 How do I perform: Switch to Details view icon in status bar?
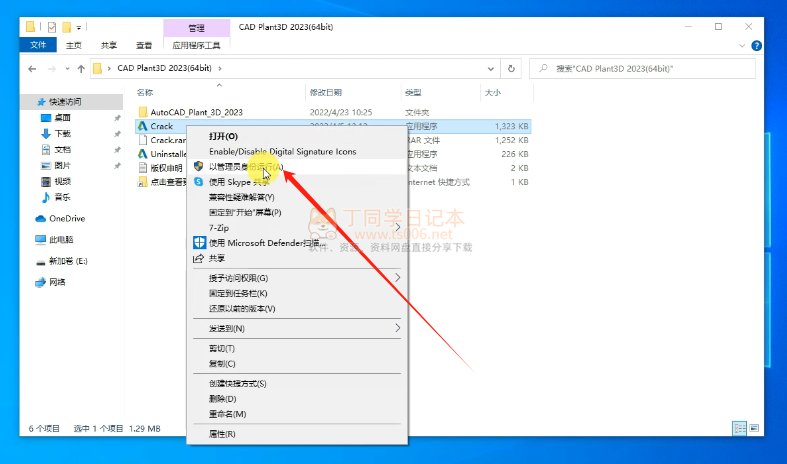click(x=740, y=428)
